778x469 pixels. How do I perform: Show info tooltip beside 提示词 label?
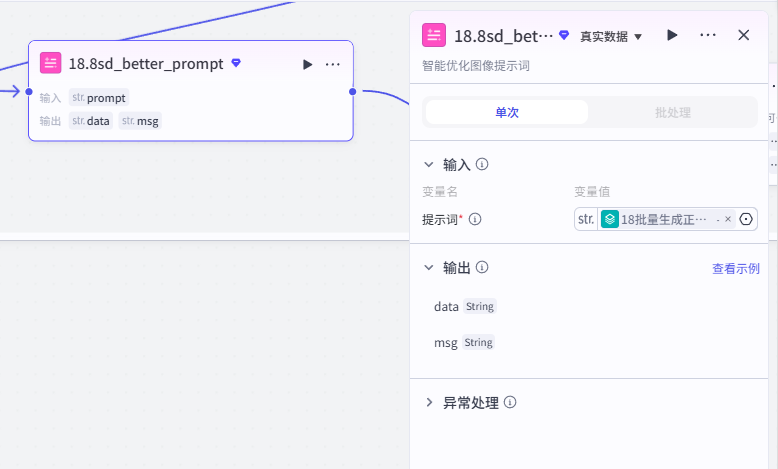tap(475, 219)
